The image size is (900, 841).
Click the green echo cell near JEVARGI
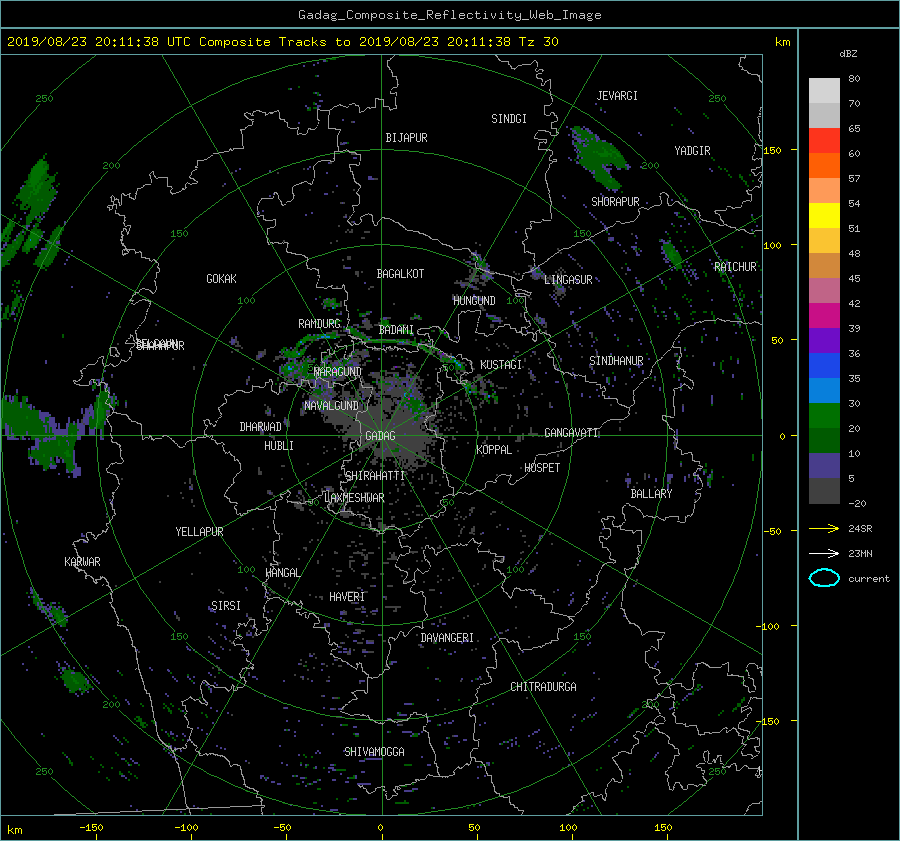tap(599, 156)
